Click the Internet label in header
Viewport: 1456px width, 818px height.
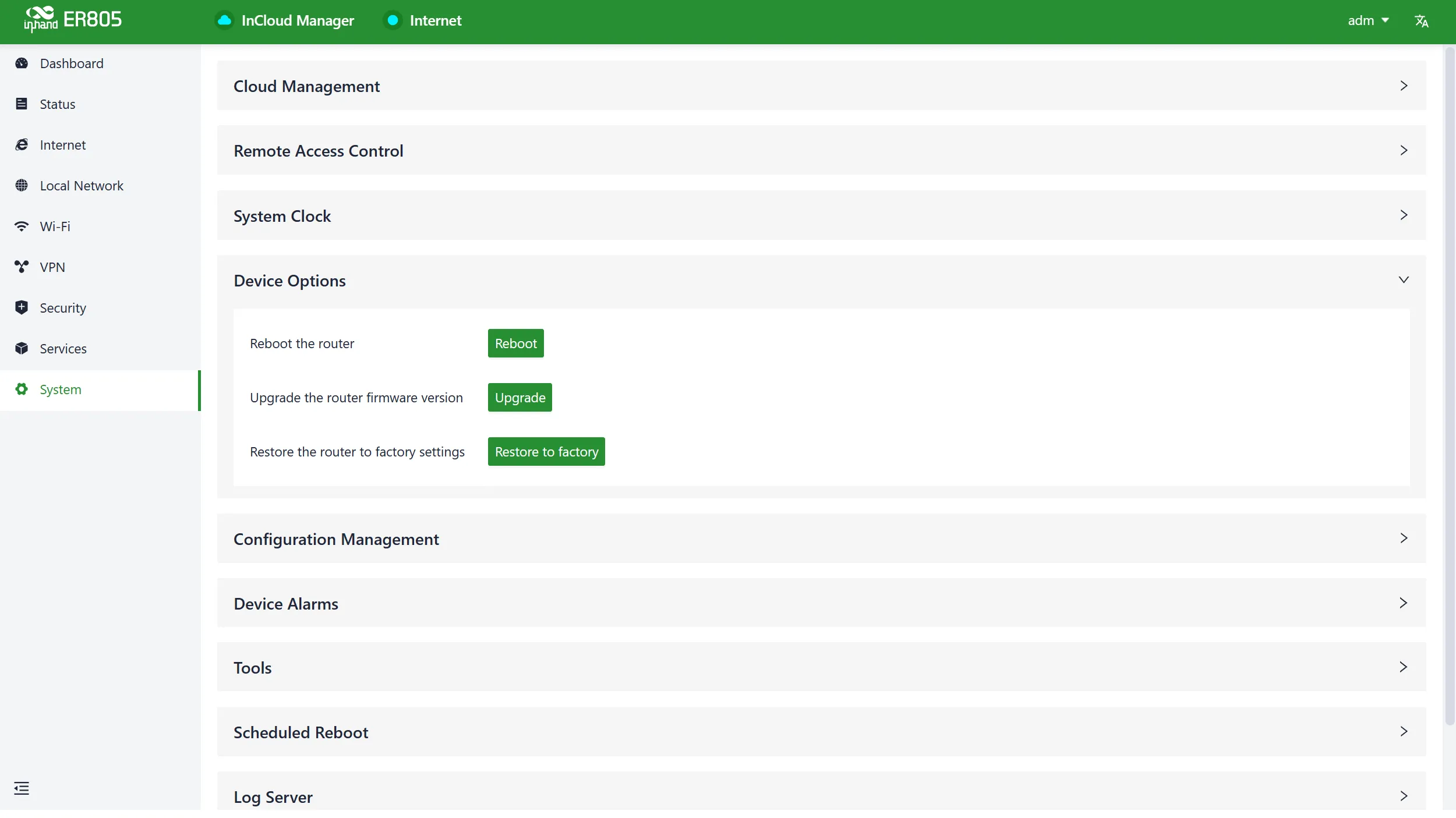tap(436, 20)
